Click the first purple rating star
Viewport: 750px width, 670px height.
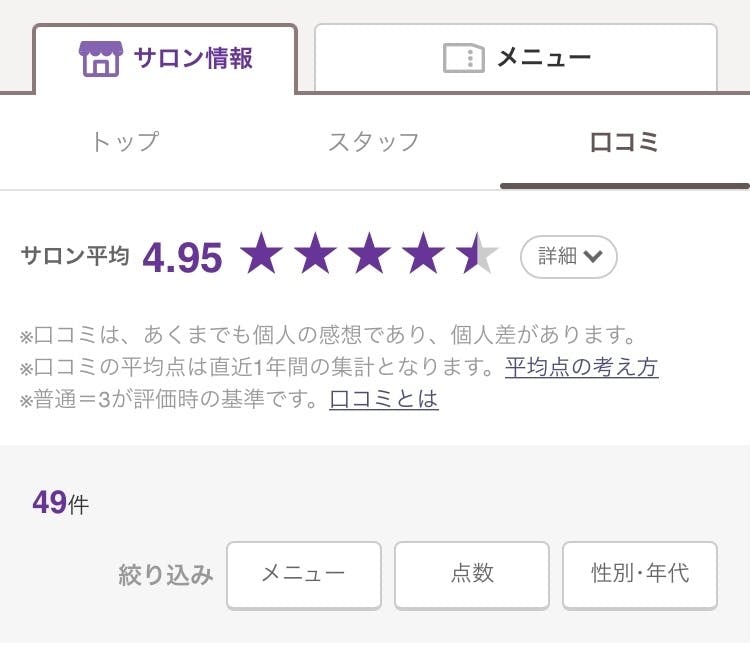click(262, 255)
